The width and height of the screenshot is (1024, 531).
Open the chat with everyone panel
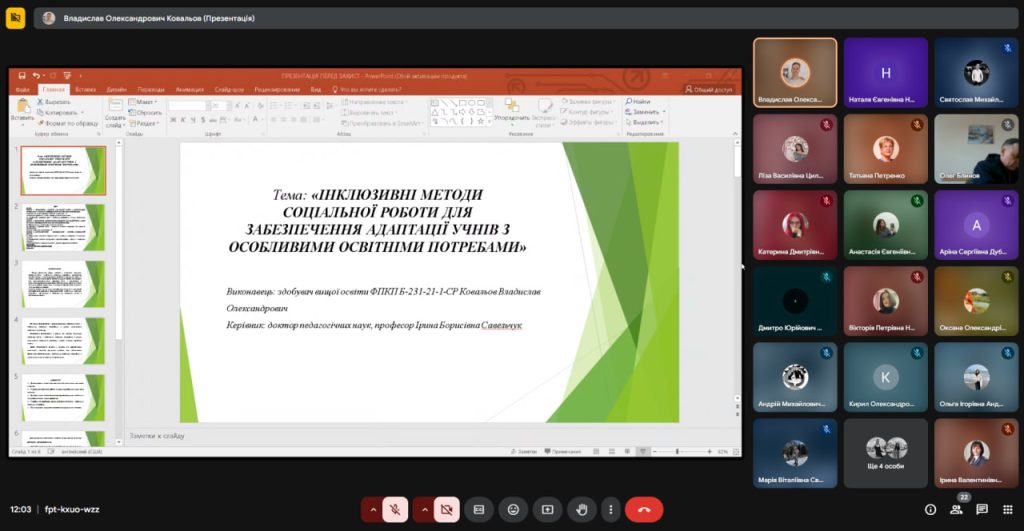pyautogui.click(x=982, y=509)
